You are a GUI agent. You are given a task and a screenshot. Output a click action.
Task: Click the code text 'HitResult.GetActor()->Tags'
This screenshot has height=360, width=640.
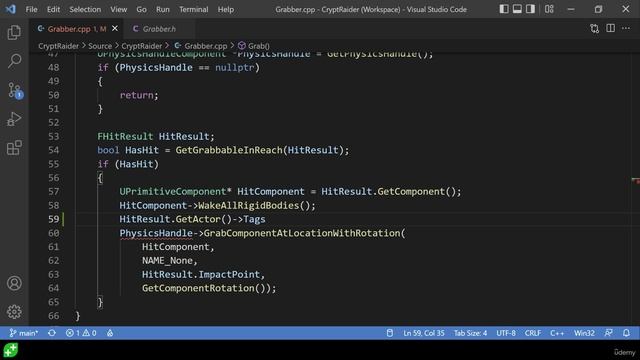tap(192, 219)
